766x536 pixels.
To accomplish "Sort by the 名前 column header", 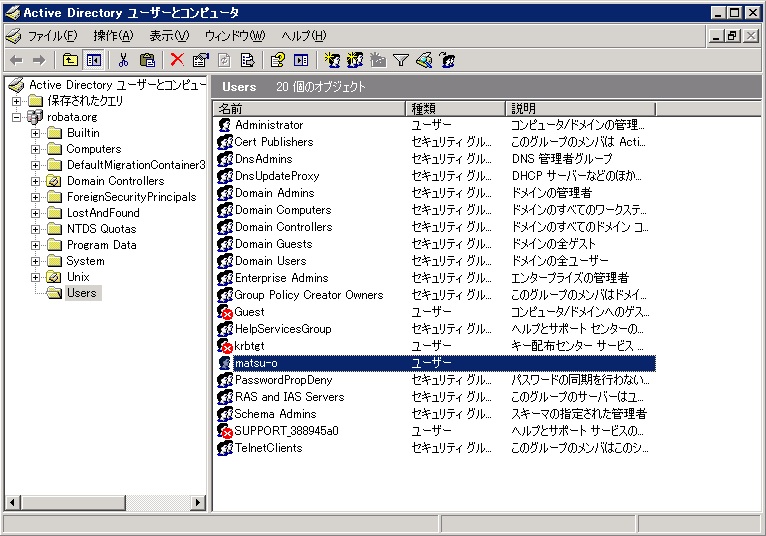I will [309, 108].
